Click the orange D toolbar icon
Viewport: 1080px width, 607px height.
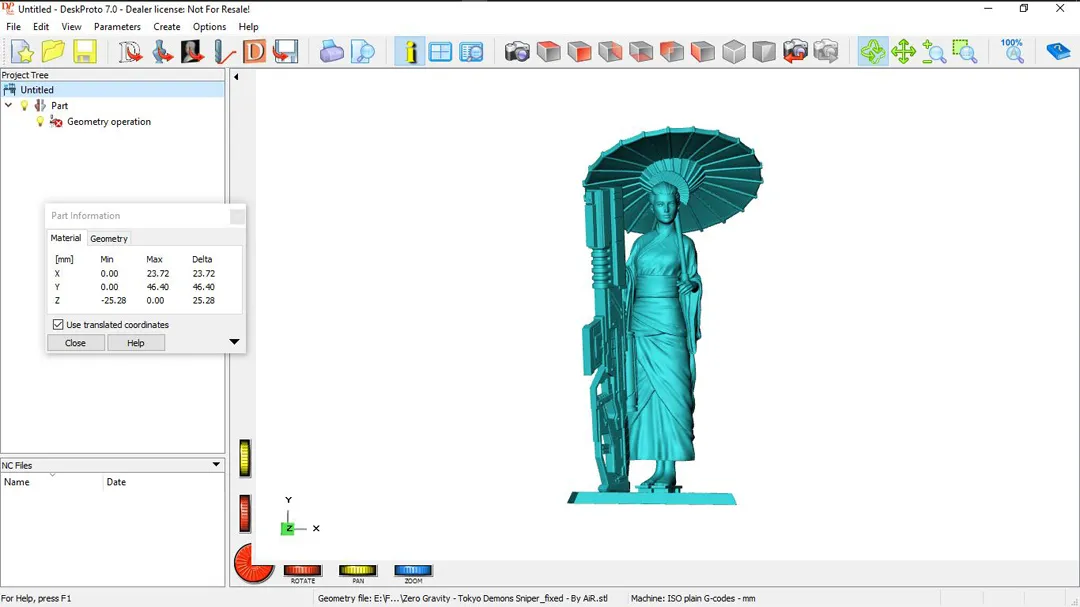(254, 52)
